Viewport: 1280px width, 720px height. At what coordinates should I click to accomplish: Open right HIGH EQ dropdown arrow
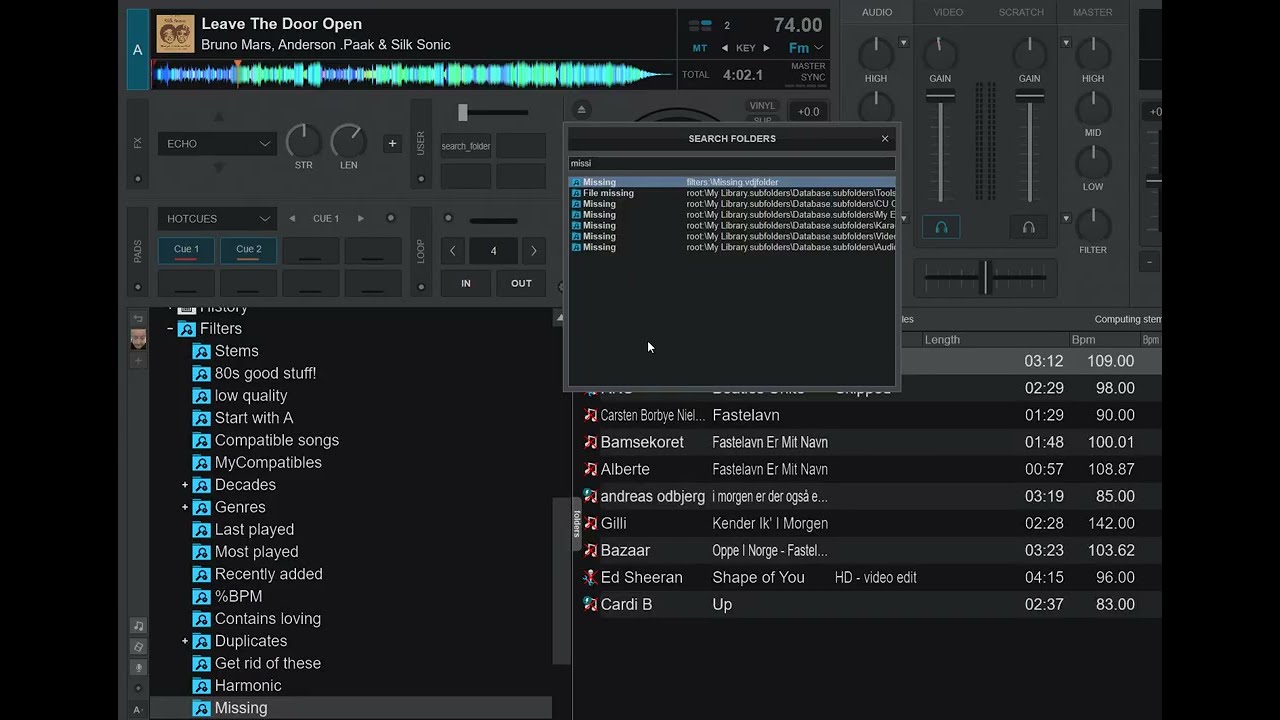(1065, 43)
